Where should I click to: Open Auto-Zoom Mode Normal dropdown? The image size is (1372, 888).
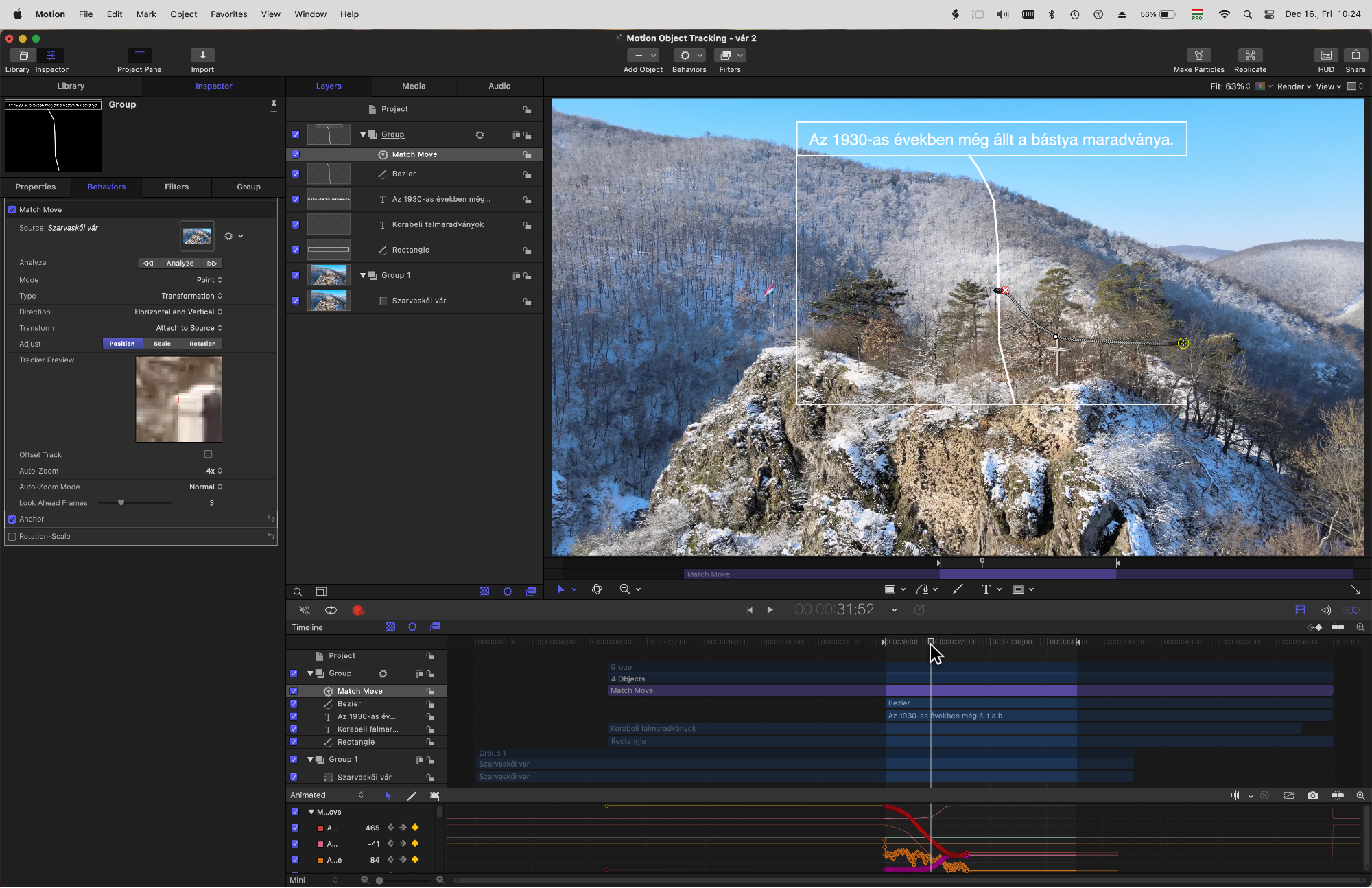coord(206,487)
